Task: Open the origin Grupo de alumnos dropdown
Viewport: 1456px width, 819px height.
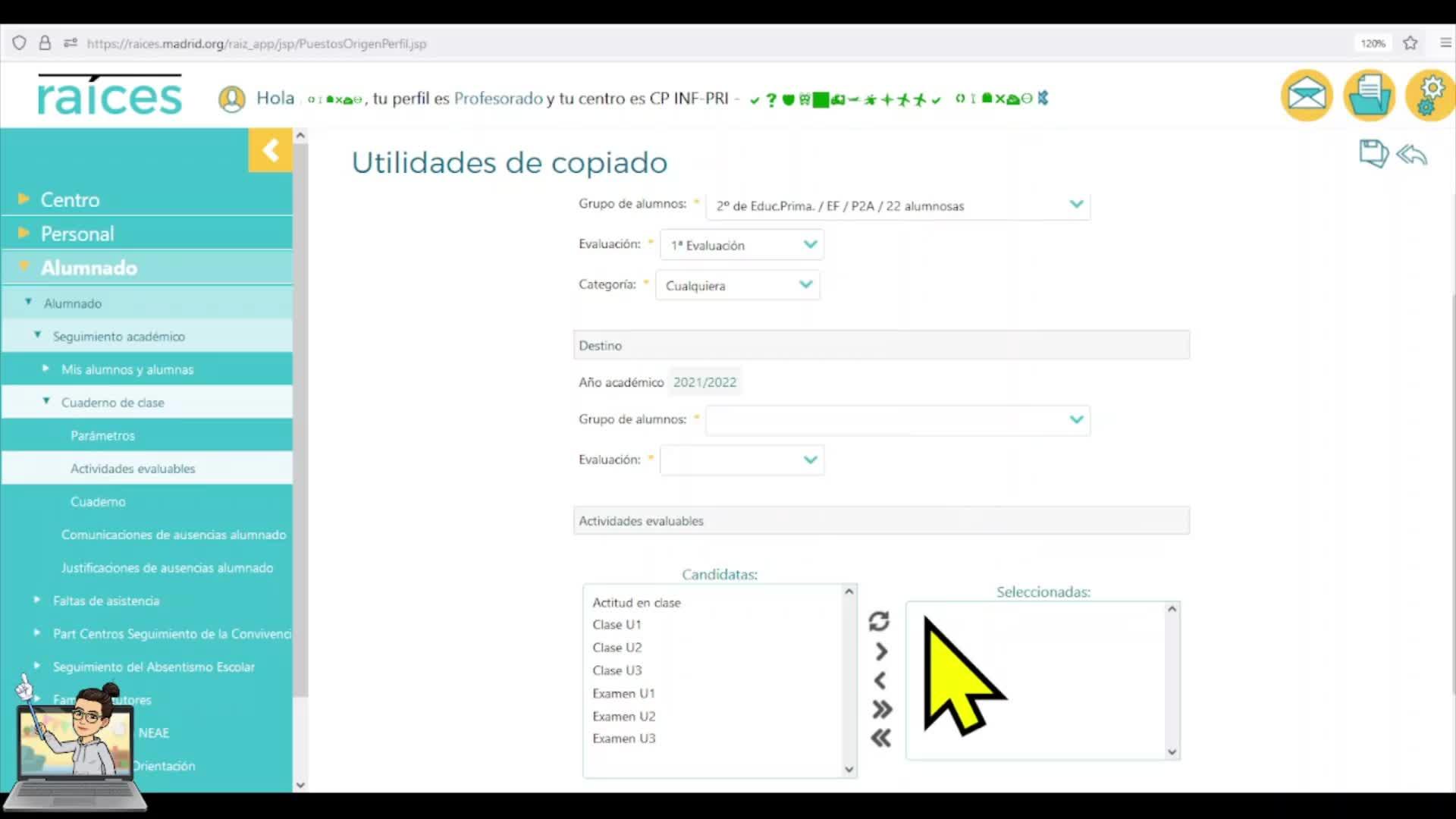Action: pos(898,206)
